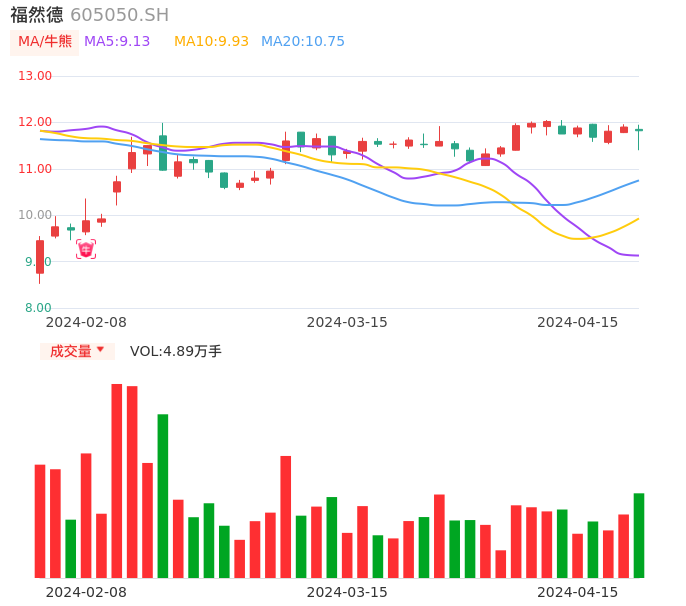The width and height of the screenshot is (686, 606).
Task: Click the 2024-04-15 date label under volume chart
Action: tap(578, 592)
